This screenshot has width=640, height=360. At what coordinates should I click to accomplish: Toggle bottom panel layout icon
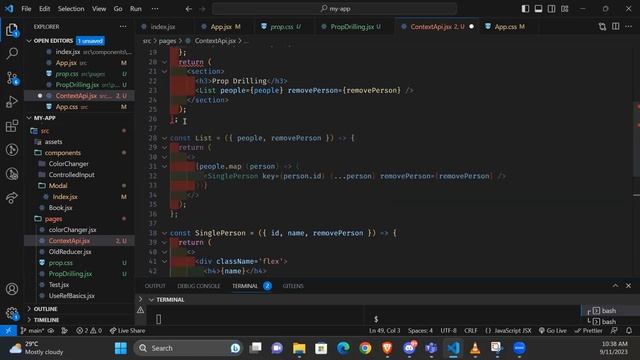pyautogui.click(x=538, y=9)
